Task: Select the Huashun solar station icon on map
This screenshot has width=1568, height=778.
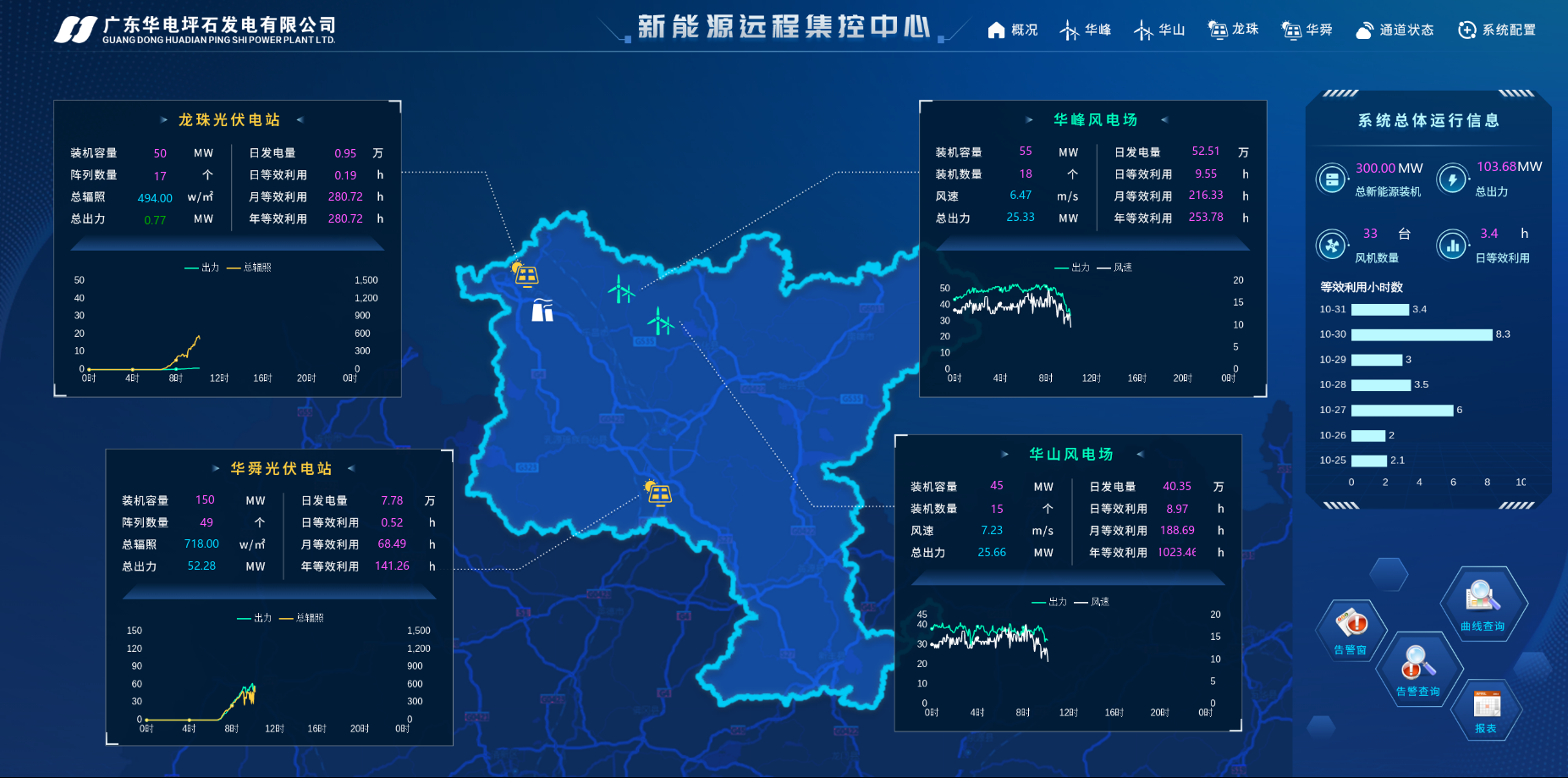Action: pyautogui.click(x=657, y=493)
